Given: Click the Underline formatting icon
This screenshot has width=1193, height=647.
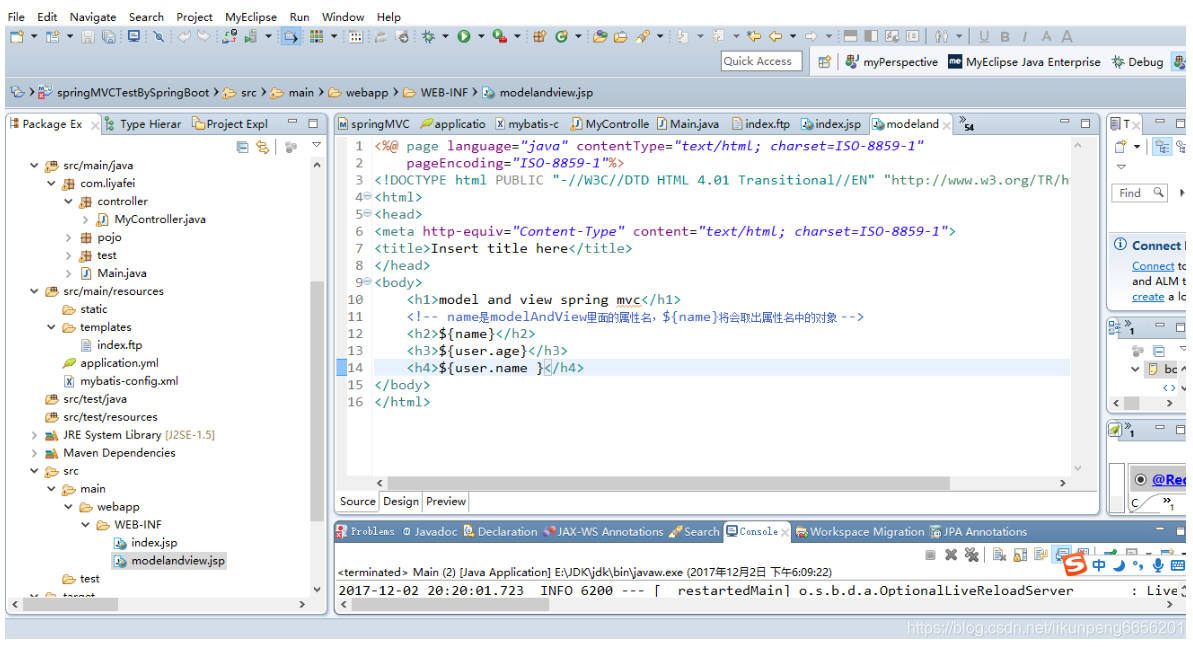Looking at the screenshot, I should click(984, 37).
